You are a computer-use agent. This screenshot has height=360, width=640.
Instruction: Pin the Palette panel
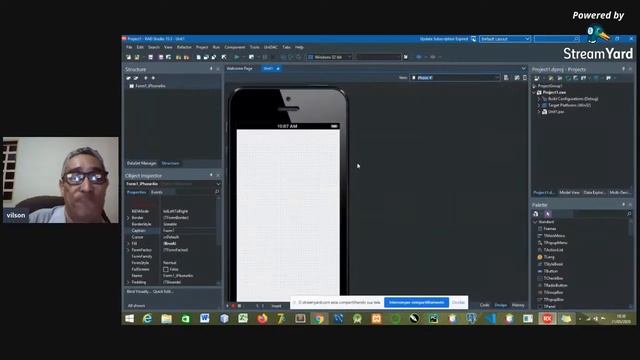coord(623,204)
